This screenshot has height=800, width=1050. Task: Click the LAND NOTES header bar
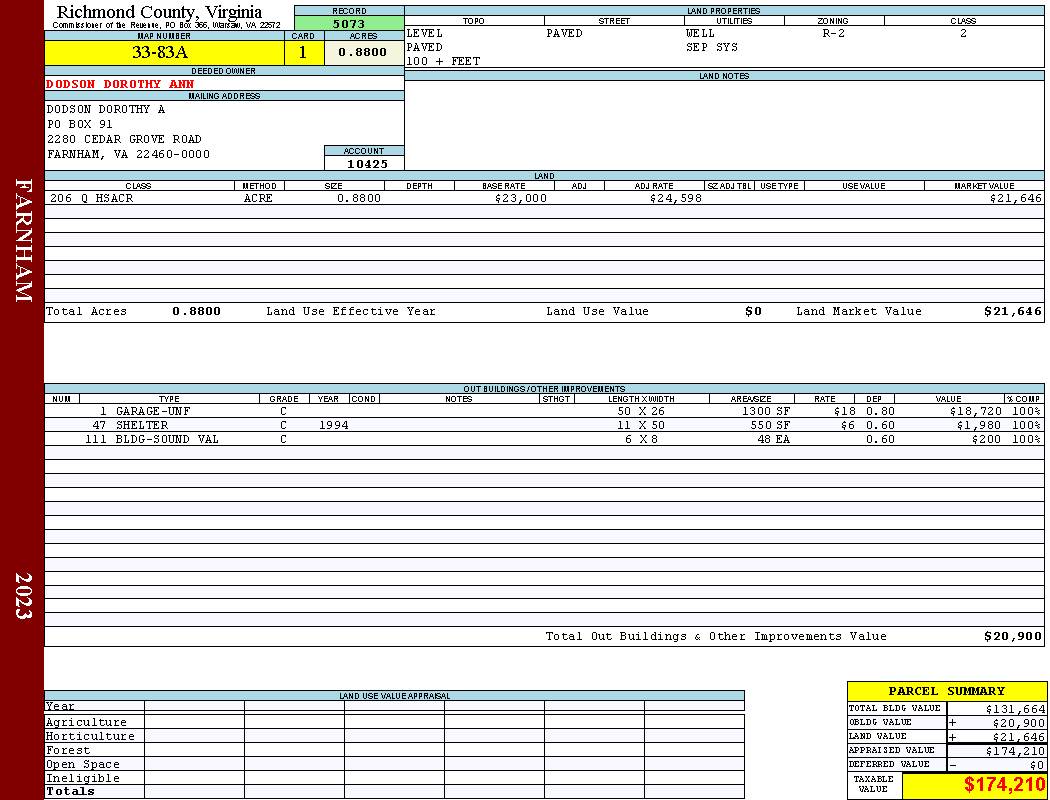[724, 76]
